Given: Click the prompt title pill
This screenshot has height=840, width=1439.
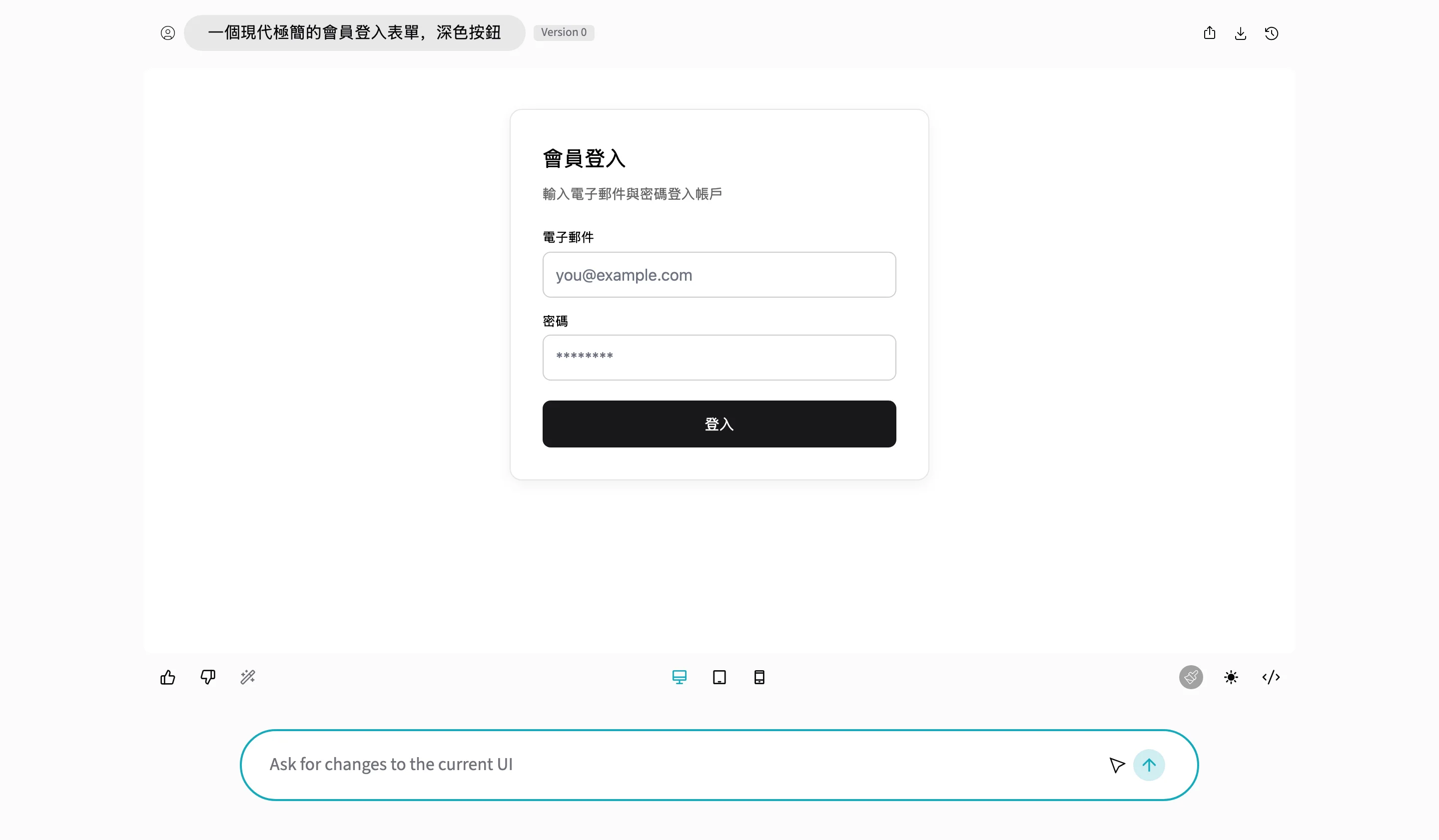Looking at the screenshot, I should tap(354, 32).
